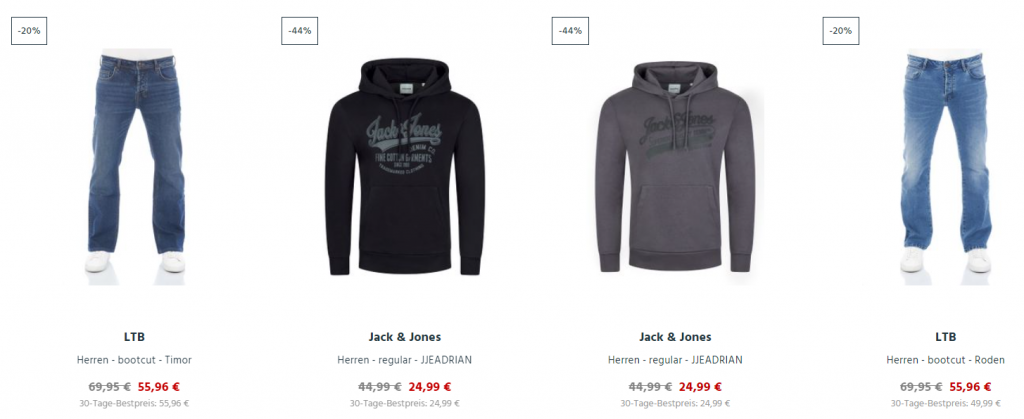The image size is (1024, 419).
Task: Click the -44% badge on black hoodie
Action: pyautogui.click(x=299, y=31)
